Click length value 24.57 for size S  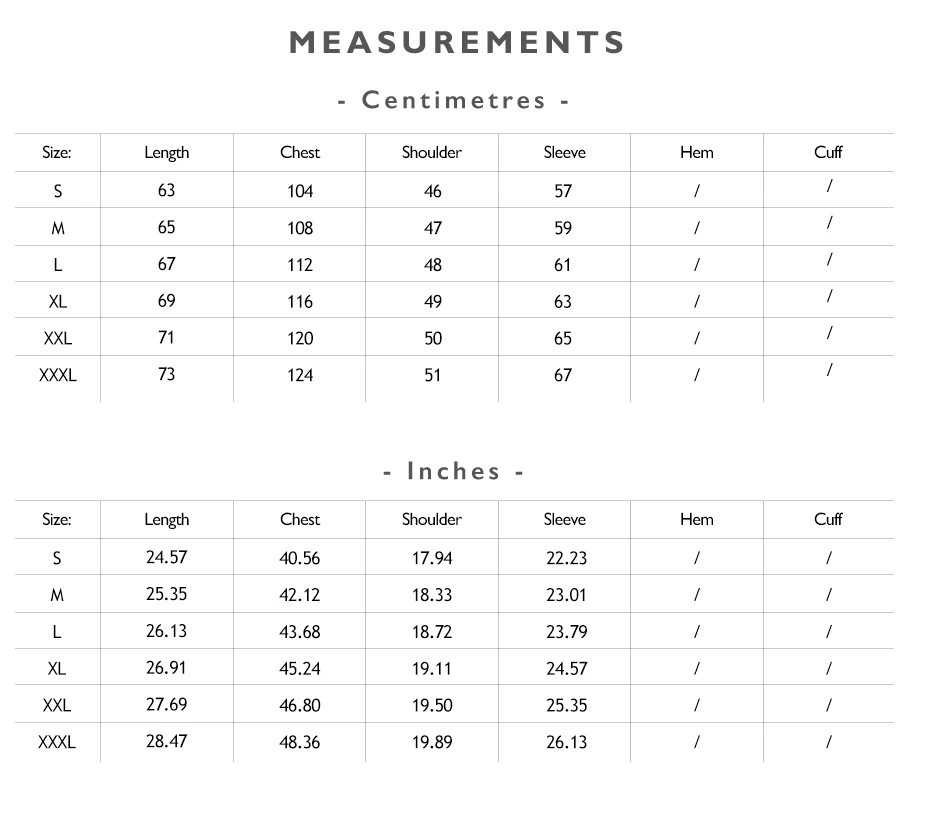click(x=167, y=558)
